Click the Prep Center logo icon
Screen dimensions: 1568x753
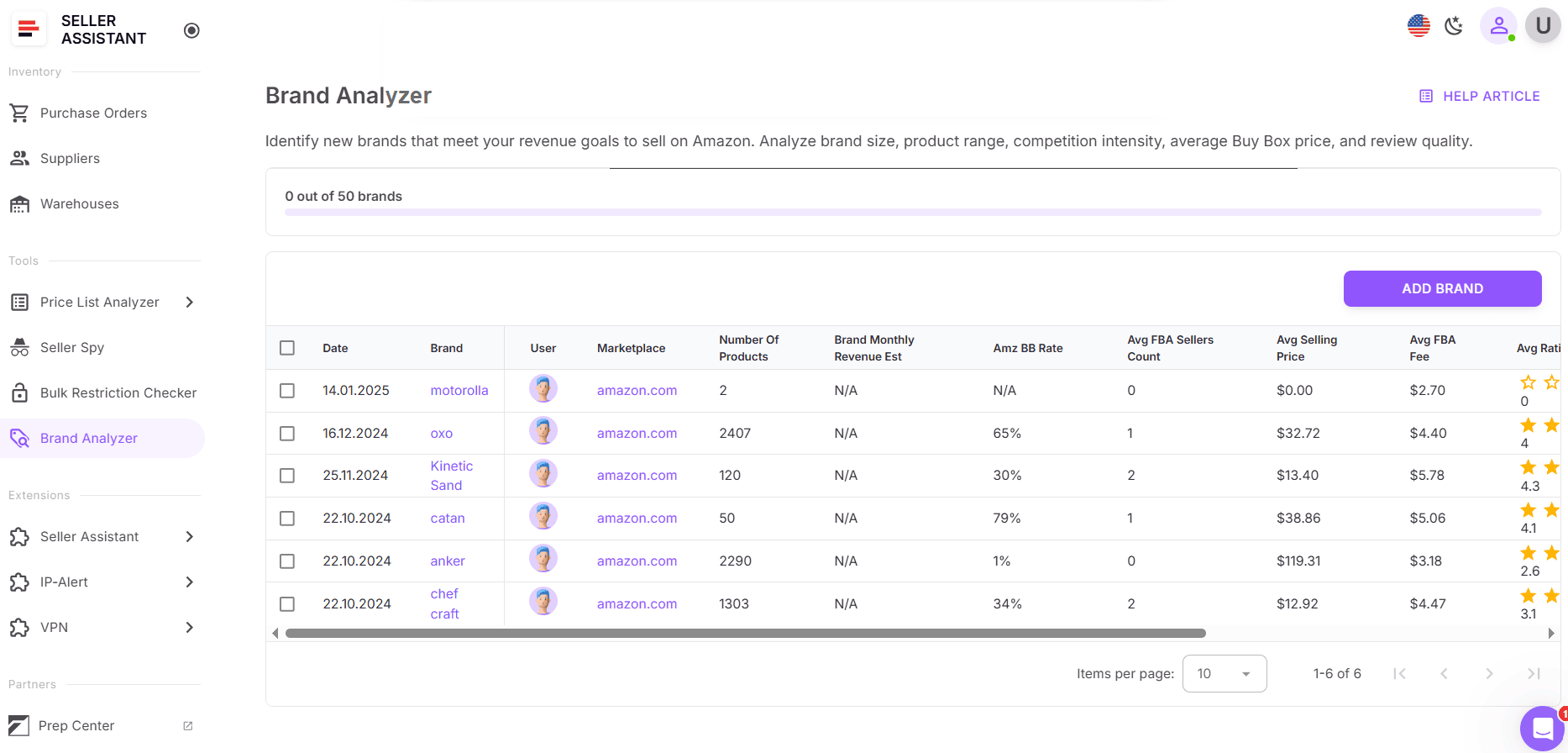(x=18, y=725)
